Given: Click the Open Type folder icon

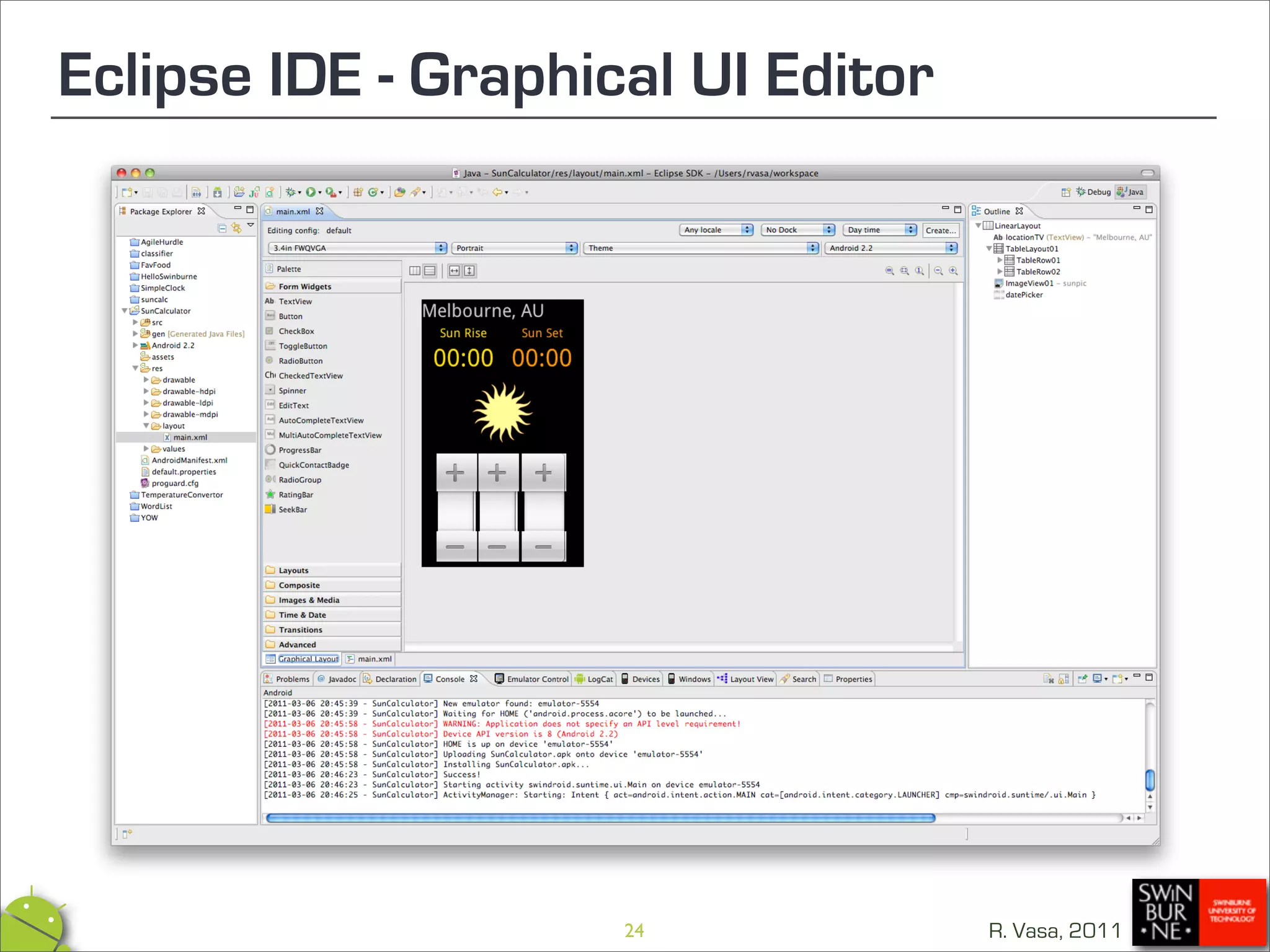Looking at the screenshot, I should [x=400, y=192].
